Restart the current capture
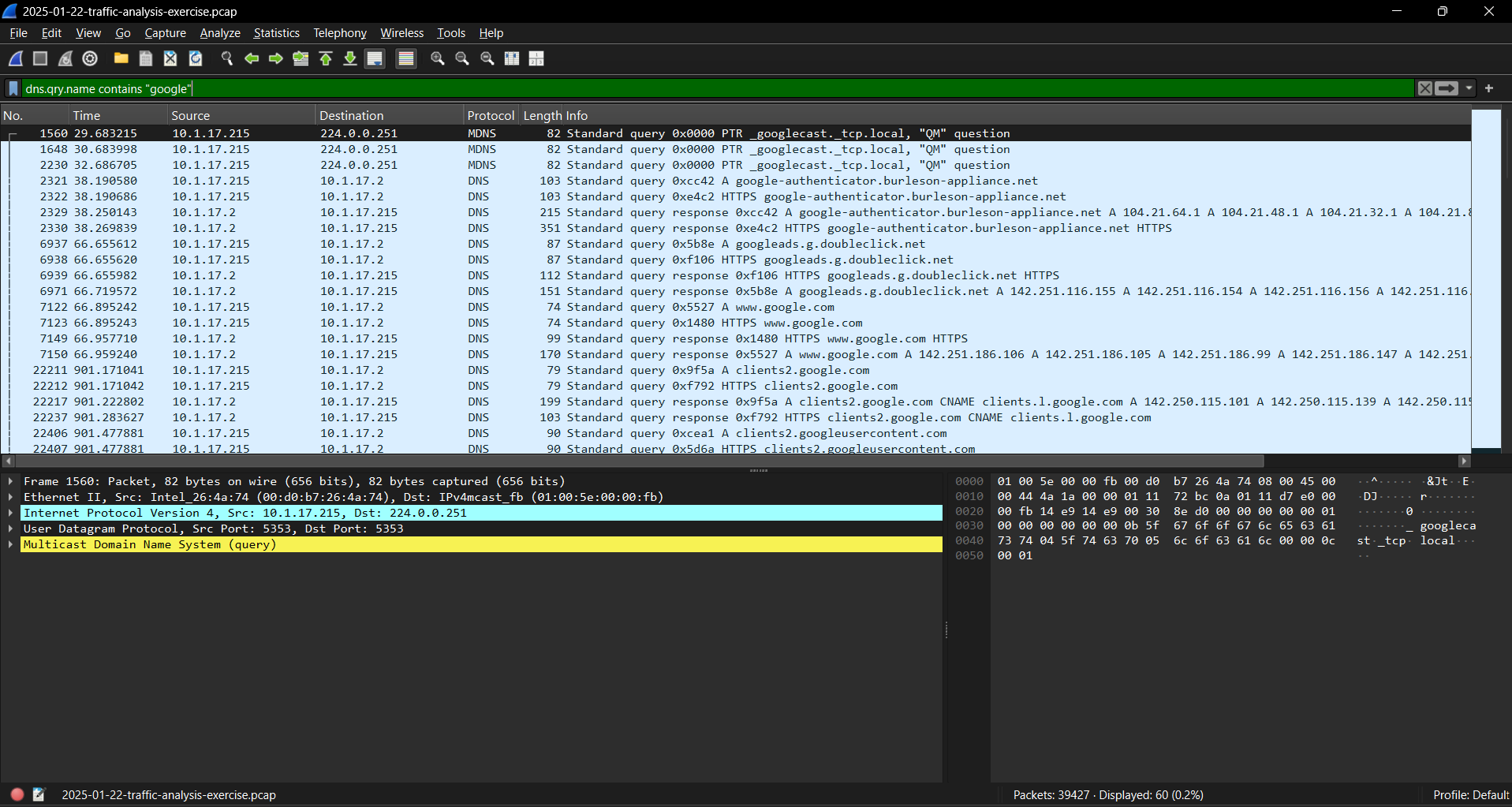This screenshot has width=1512, height=807. [65, 58]
